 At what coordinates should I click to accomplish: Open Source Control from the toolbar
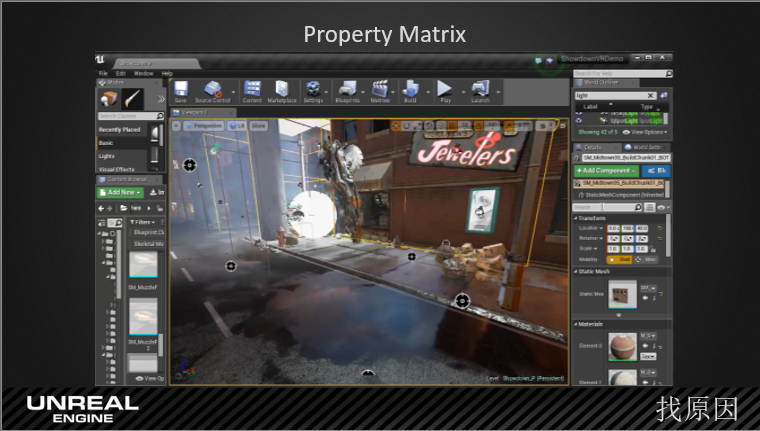click(x=212, y=91)
